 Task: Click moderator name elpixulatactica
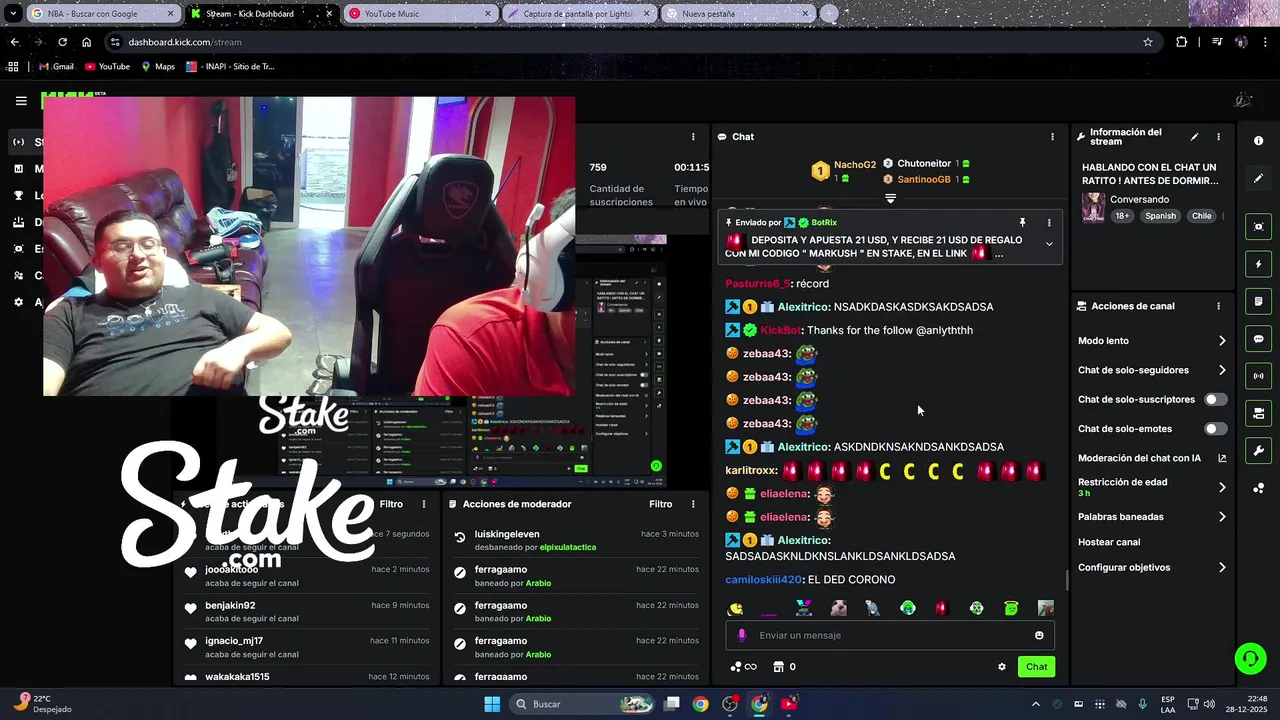(567, 547)
